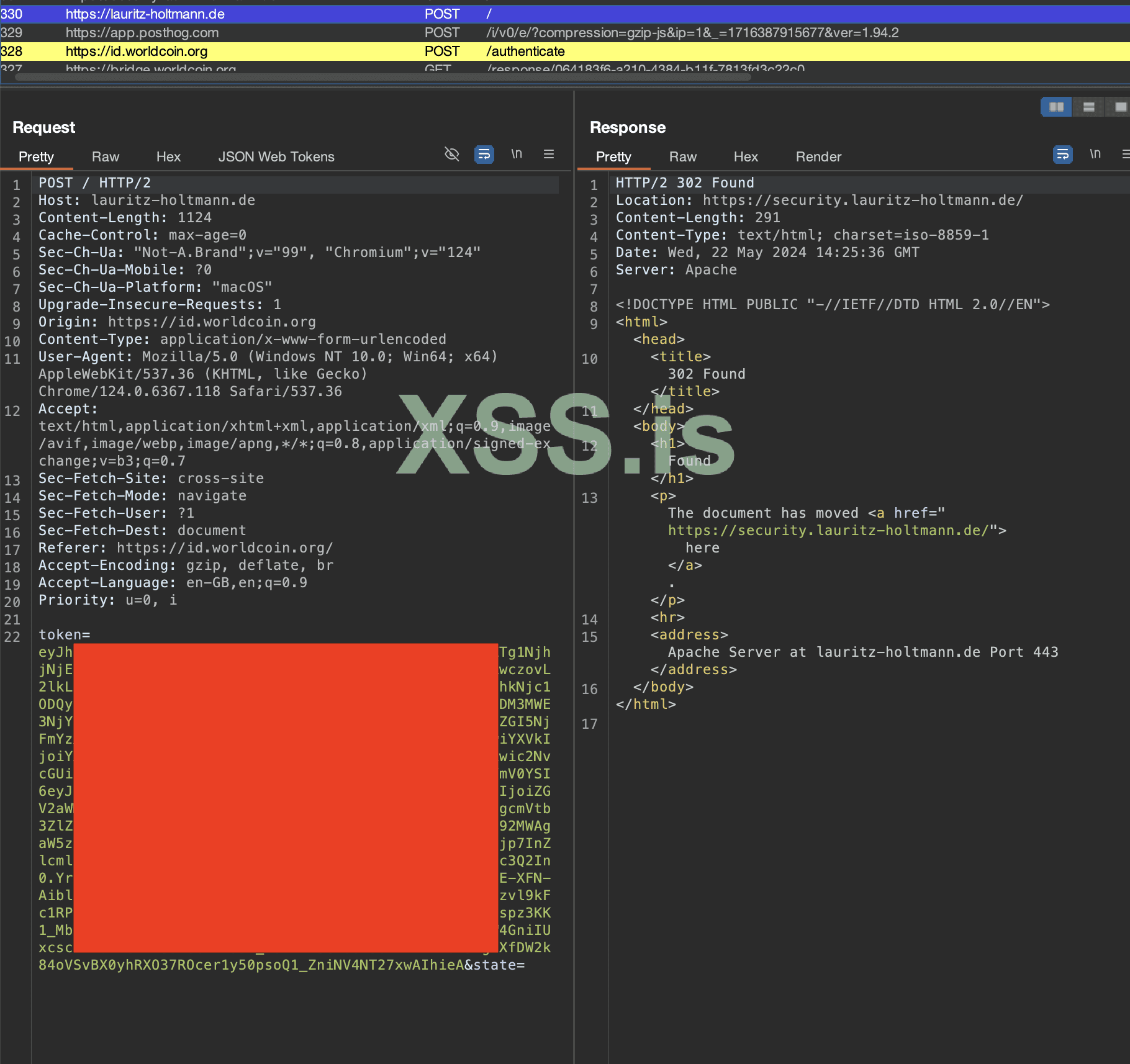
Task: Switch Request display to Pretty mode
Action: coord(36,156)
